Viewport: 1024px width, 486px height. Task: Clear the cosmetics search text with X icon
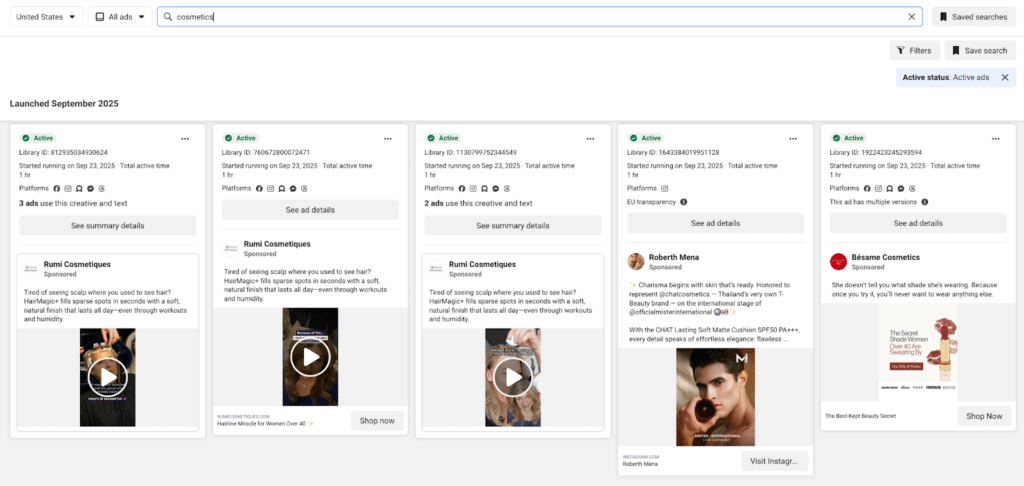coord(911,17)
